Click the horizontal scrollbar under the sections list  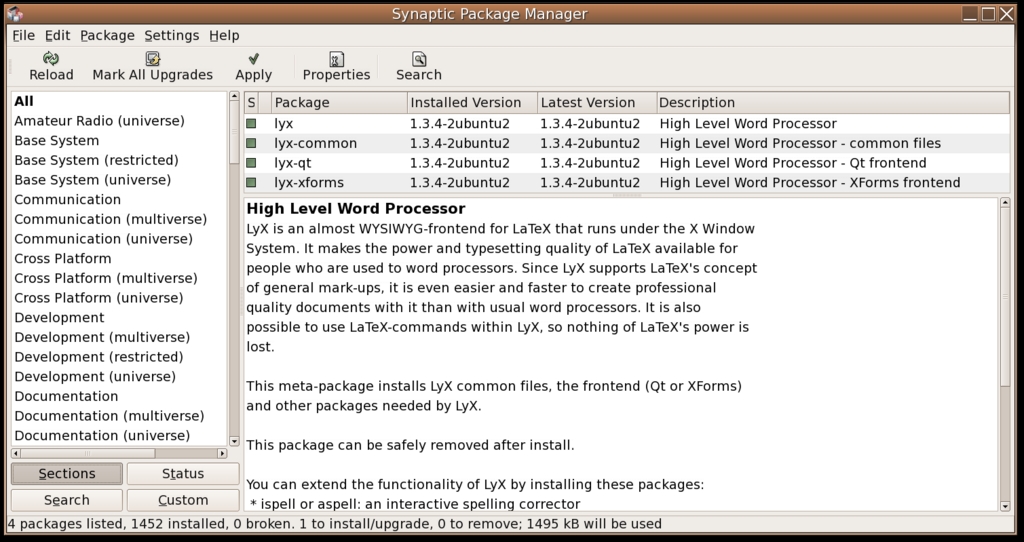[90, 452]
